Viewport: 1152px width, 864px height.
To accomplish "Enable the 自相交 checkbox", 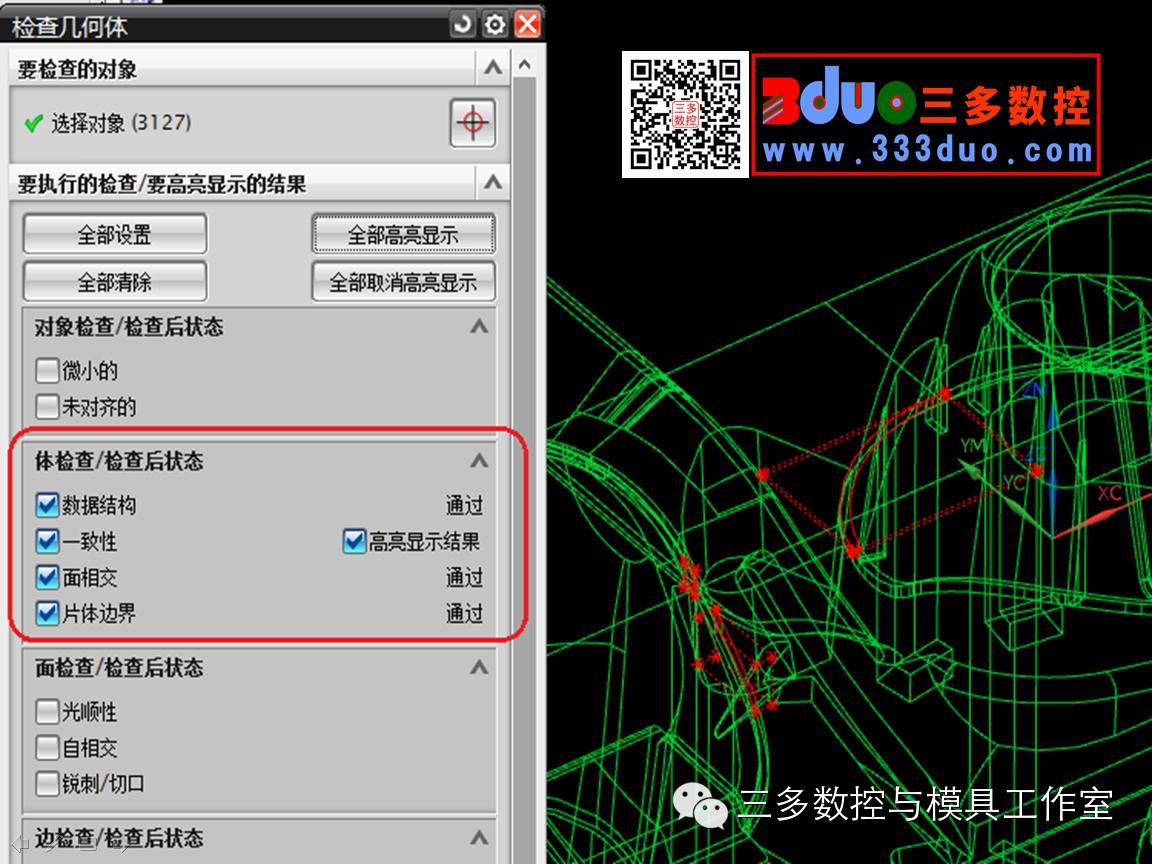I will coord(47,748).
